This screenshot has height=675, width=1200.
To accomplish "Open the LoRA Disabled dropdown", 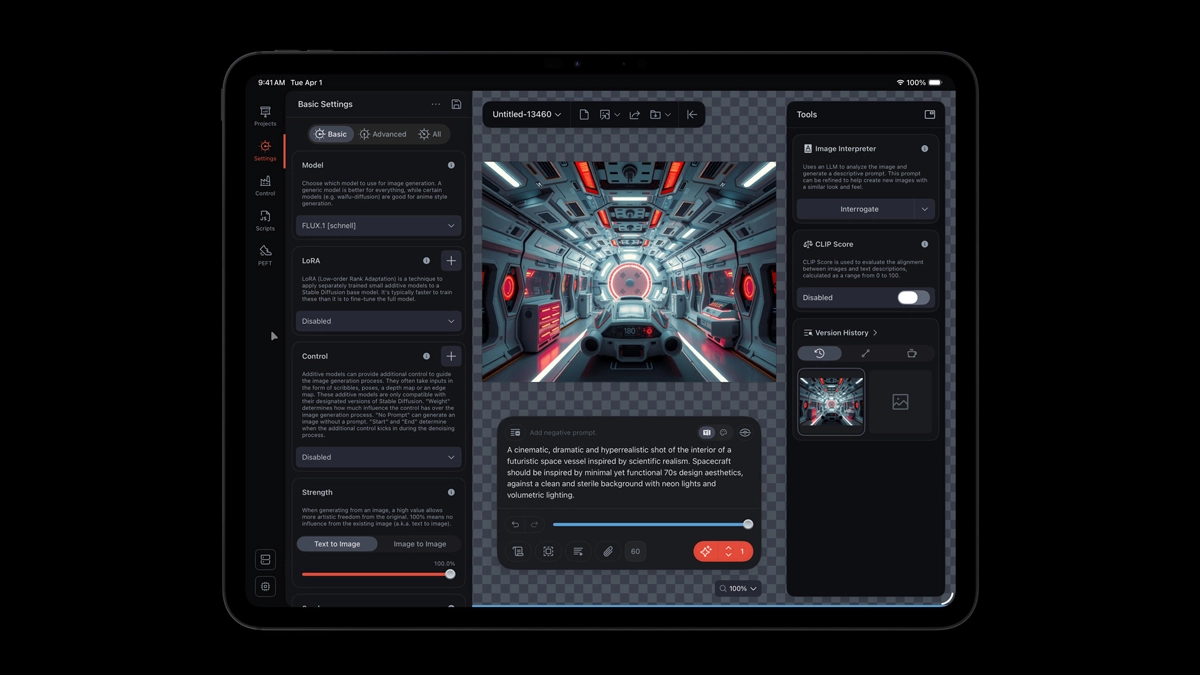I will pos(378,320).
